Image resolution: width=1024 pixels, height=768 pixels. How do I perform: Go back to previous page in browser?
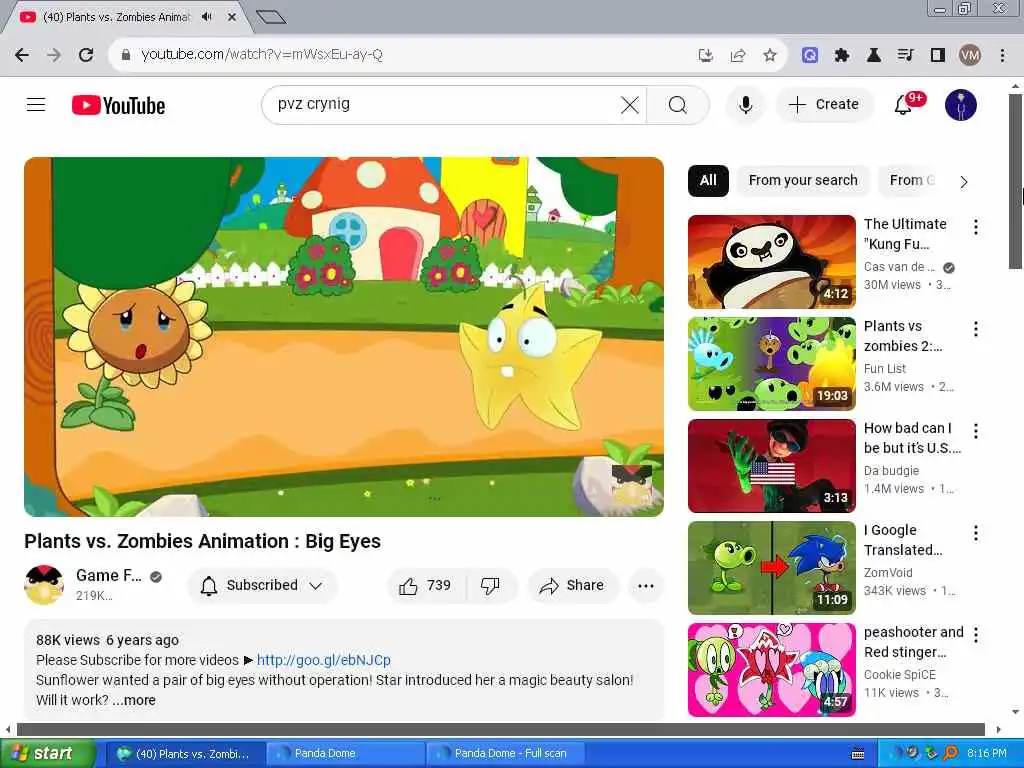tap(22, 55)
